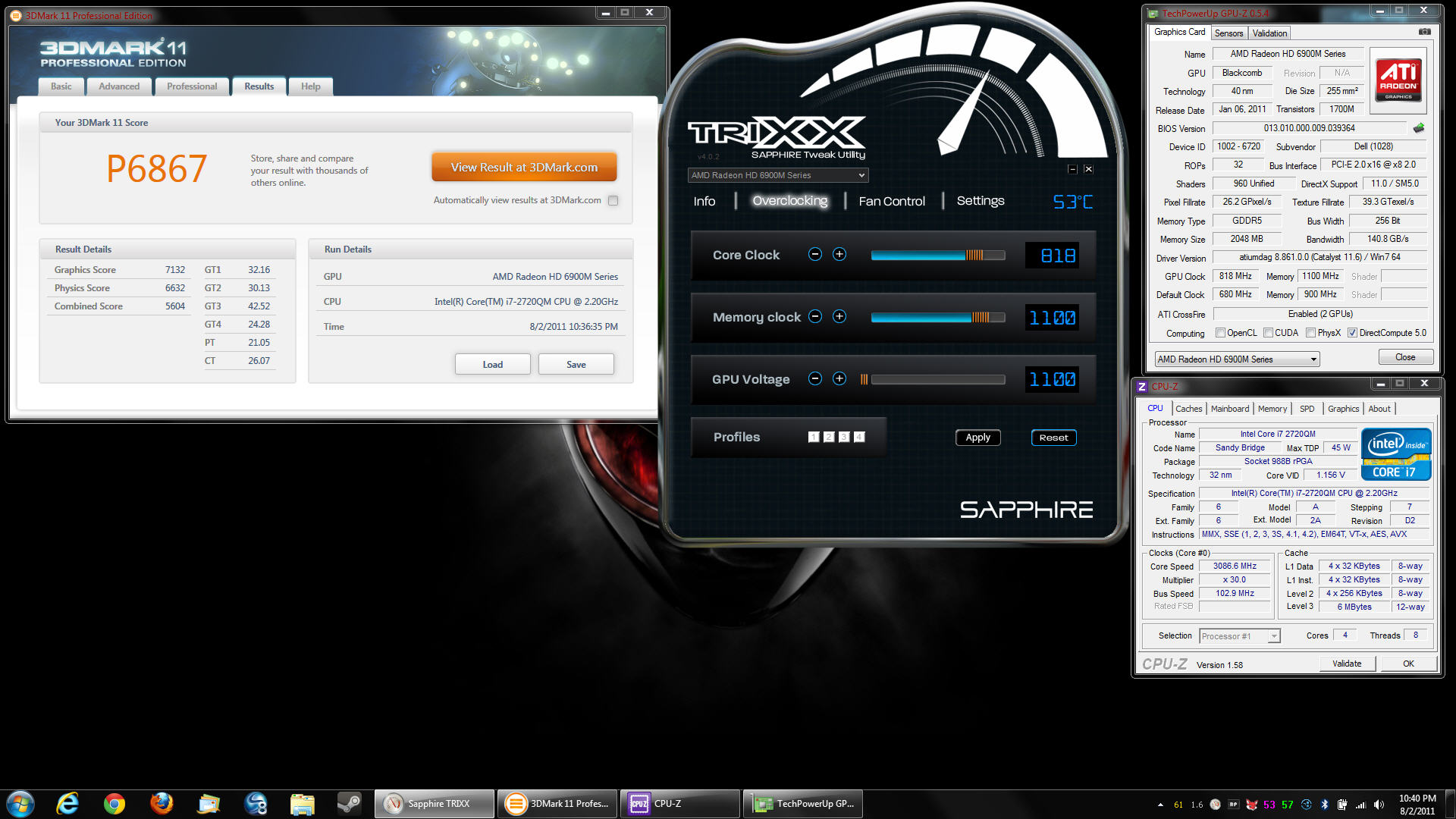1456x819 pixels.
Task: Click the Validate button in CPU-Z
Action: tap(1347, 664)
